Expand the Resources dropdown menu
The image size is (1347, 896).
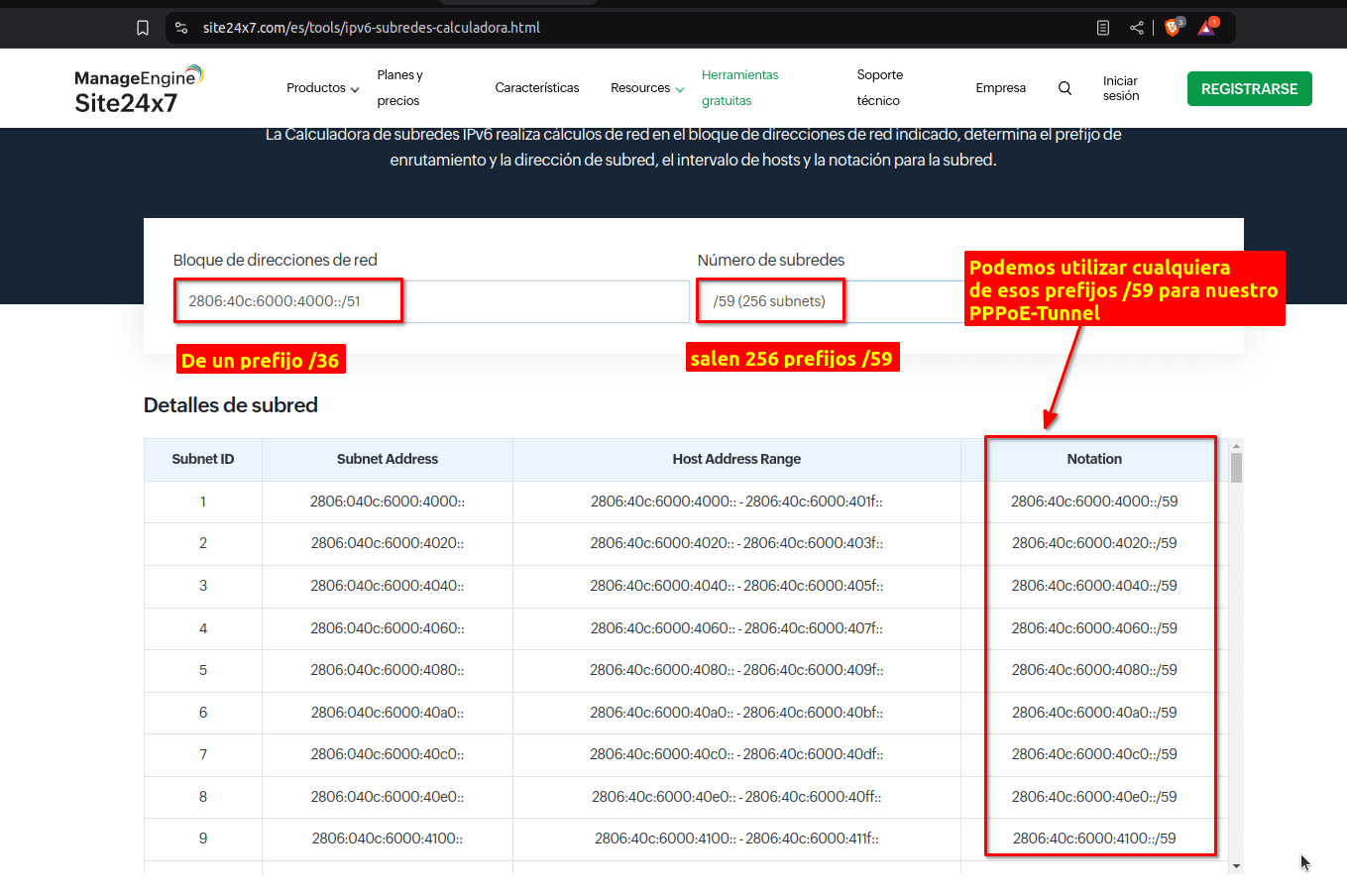(x=646, y=88)
